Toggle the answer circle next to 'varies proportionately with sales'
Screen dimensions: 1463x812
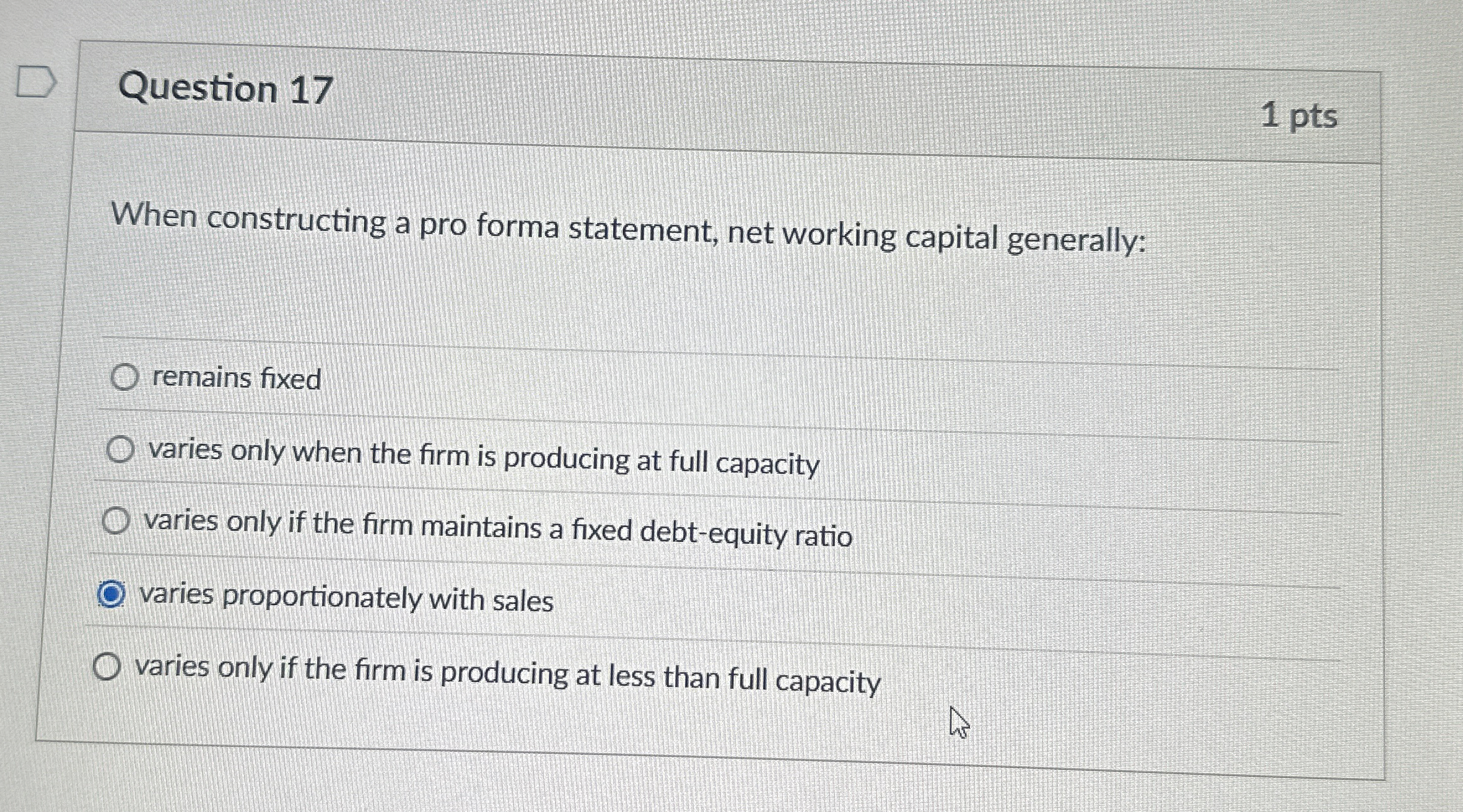pos(112,595)
